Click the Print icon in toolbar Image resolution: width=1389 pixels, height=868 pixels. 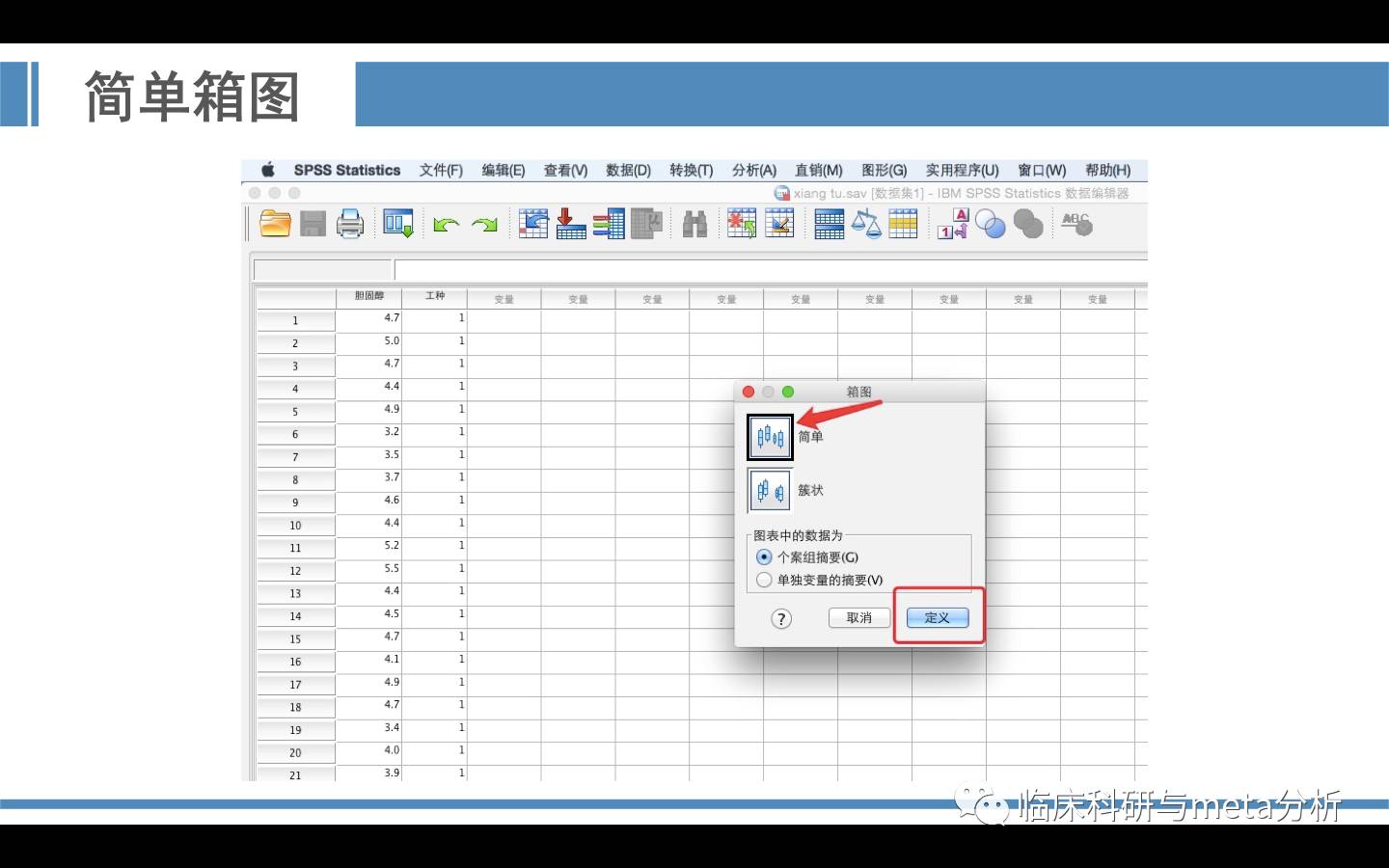[x=349, y=224]
